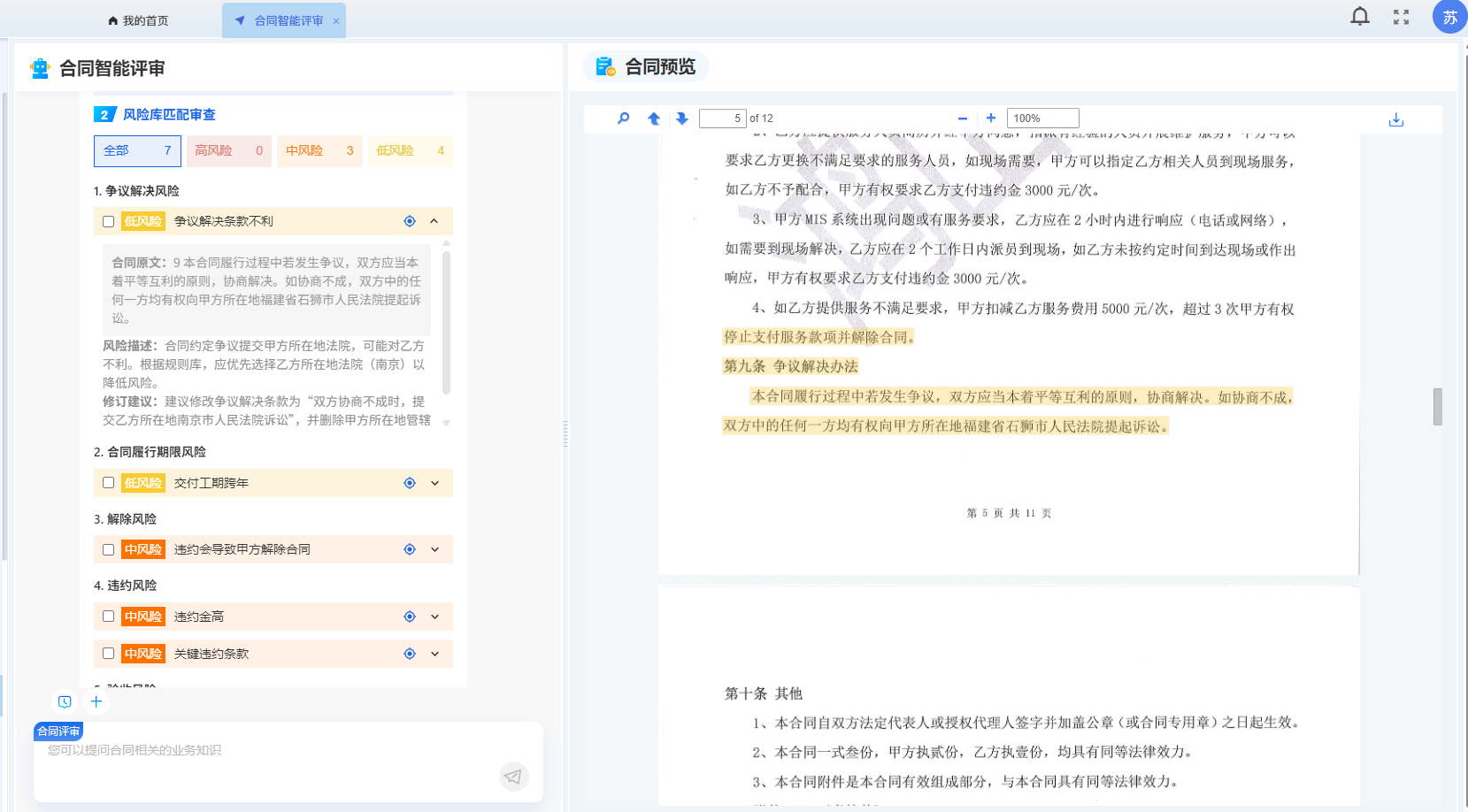Viewport: 1468px width, 812px height.
Task: Send the question with the paper plane icon
Action: pos(514,777)
